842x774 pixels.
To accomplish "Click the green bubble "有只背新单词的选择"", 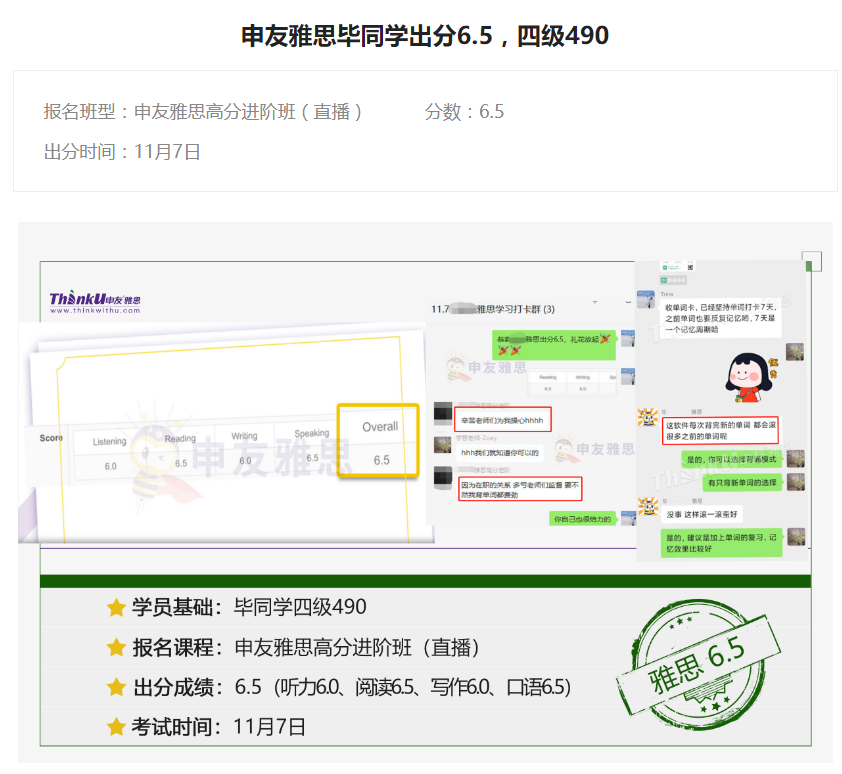I will click(743, 483).
